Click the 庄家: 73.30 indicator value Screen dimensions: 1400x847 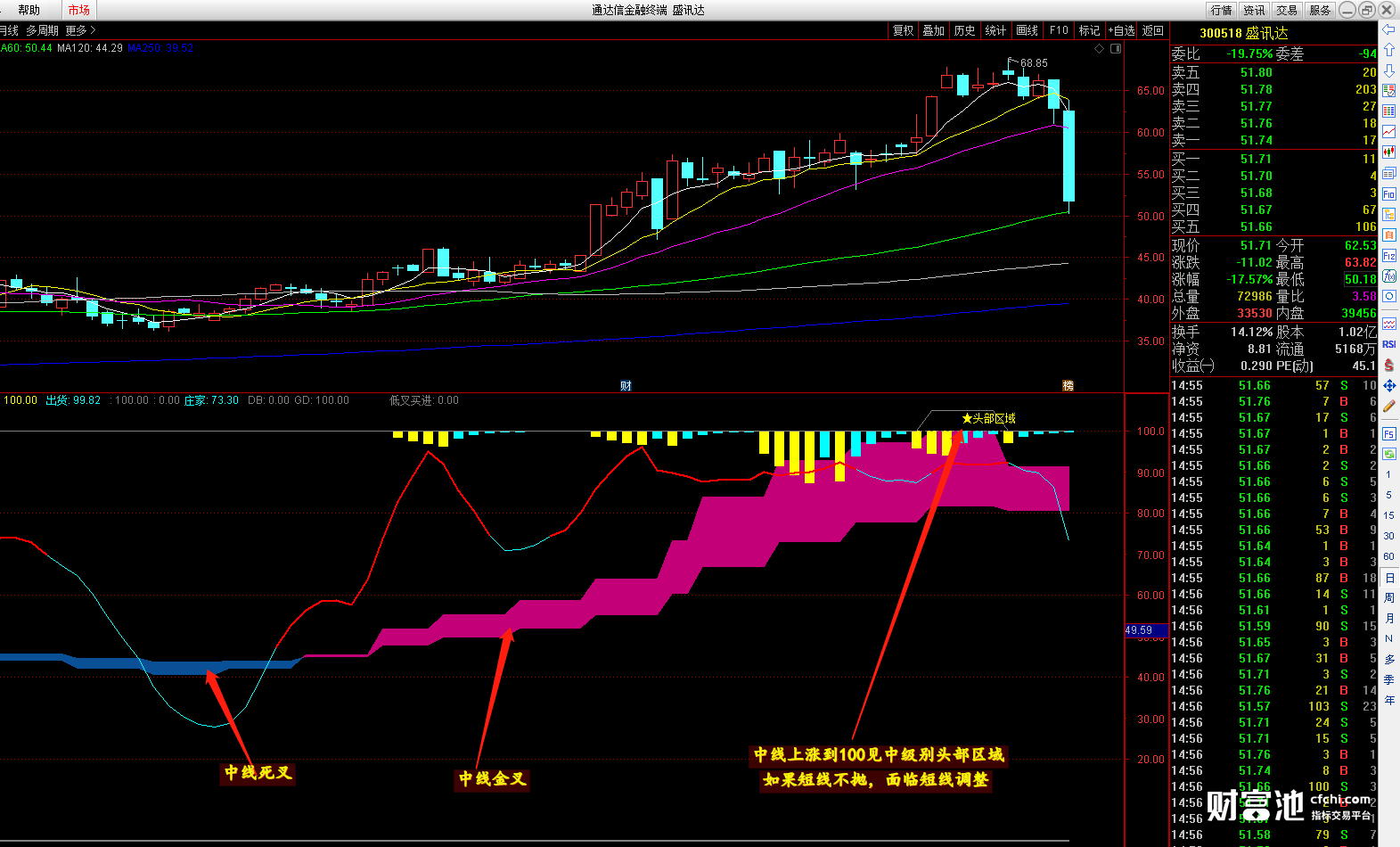pos(211,400)
